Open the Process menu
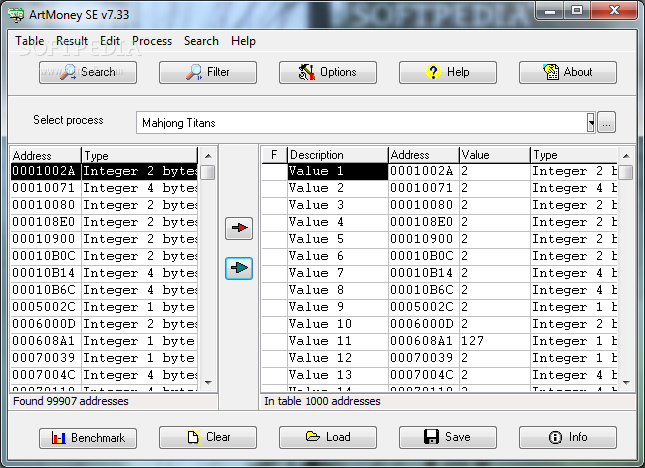The width and height of the screenshot is (645, 468). [x=152, y=41]
